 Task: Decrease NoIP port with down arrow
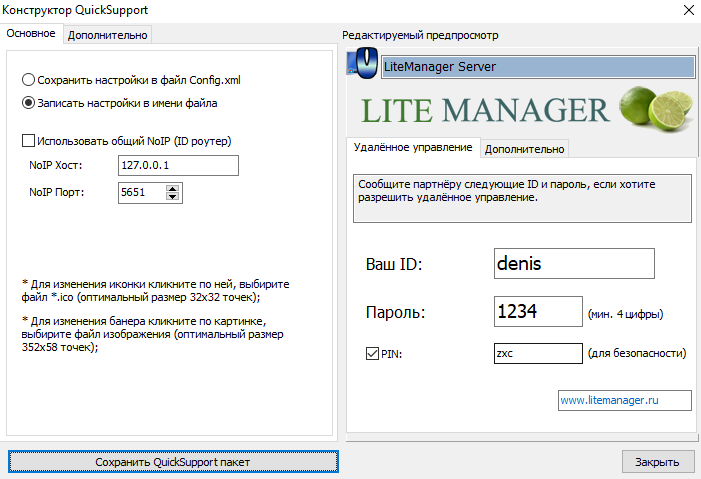[173, 196]
